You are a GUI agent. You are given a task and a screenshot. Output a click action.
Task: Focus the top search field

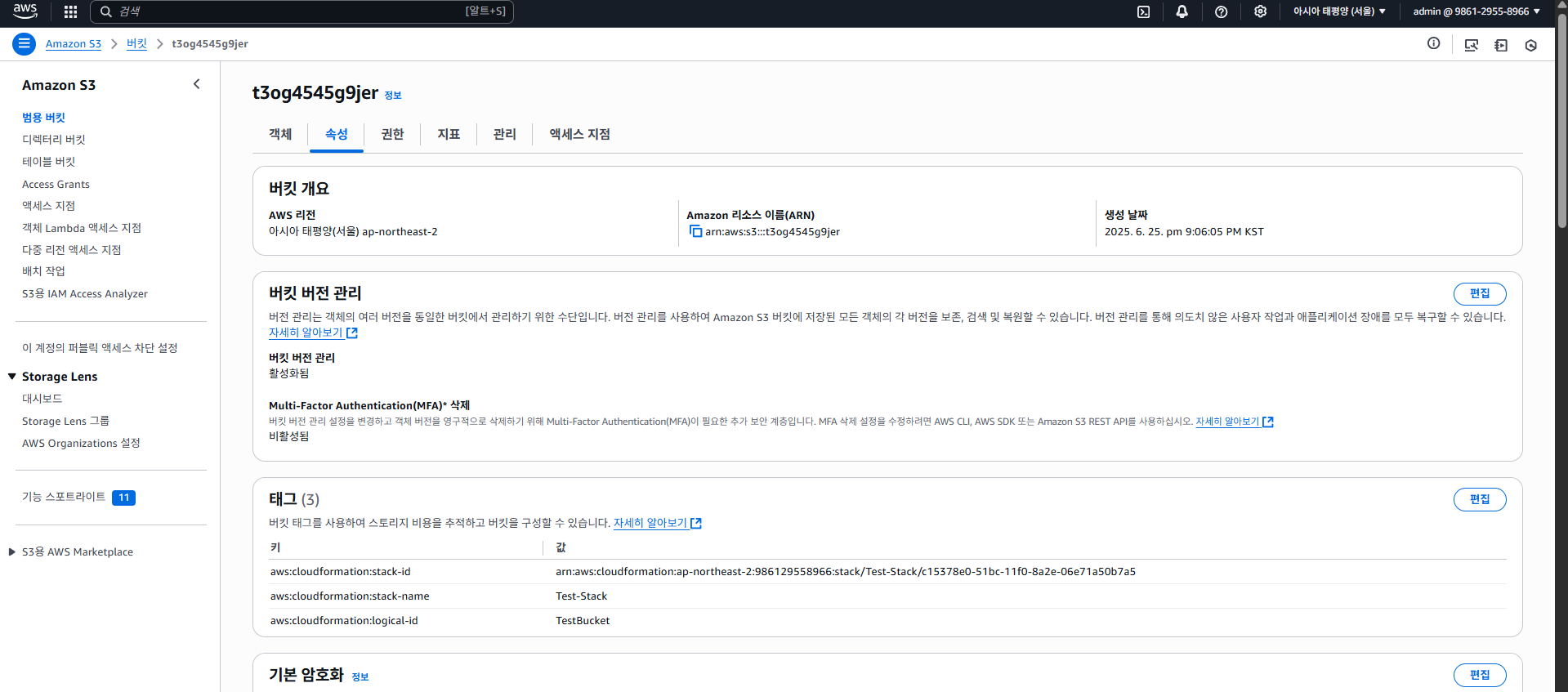(x=302, y=11)
